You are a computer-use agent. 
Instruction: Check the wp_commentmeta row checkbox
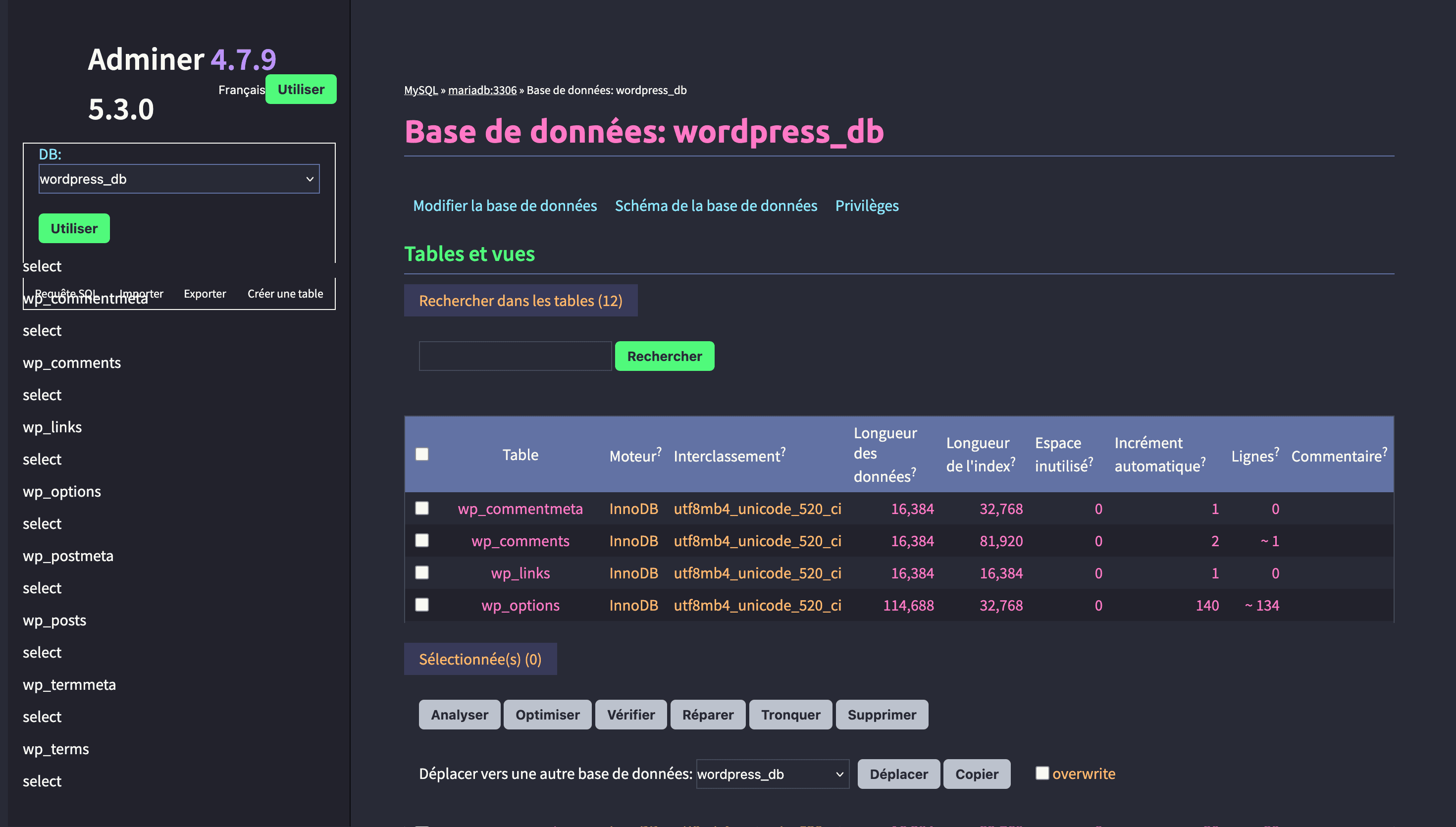(x=422, y=508)
